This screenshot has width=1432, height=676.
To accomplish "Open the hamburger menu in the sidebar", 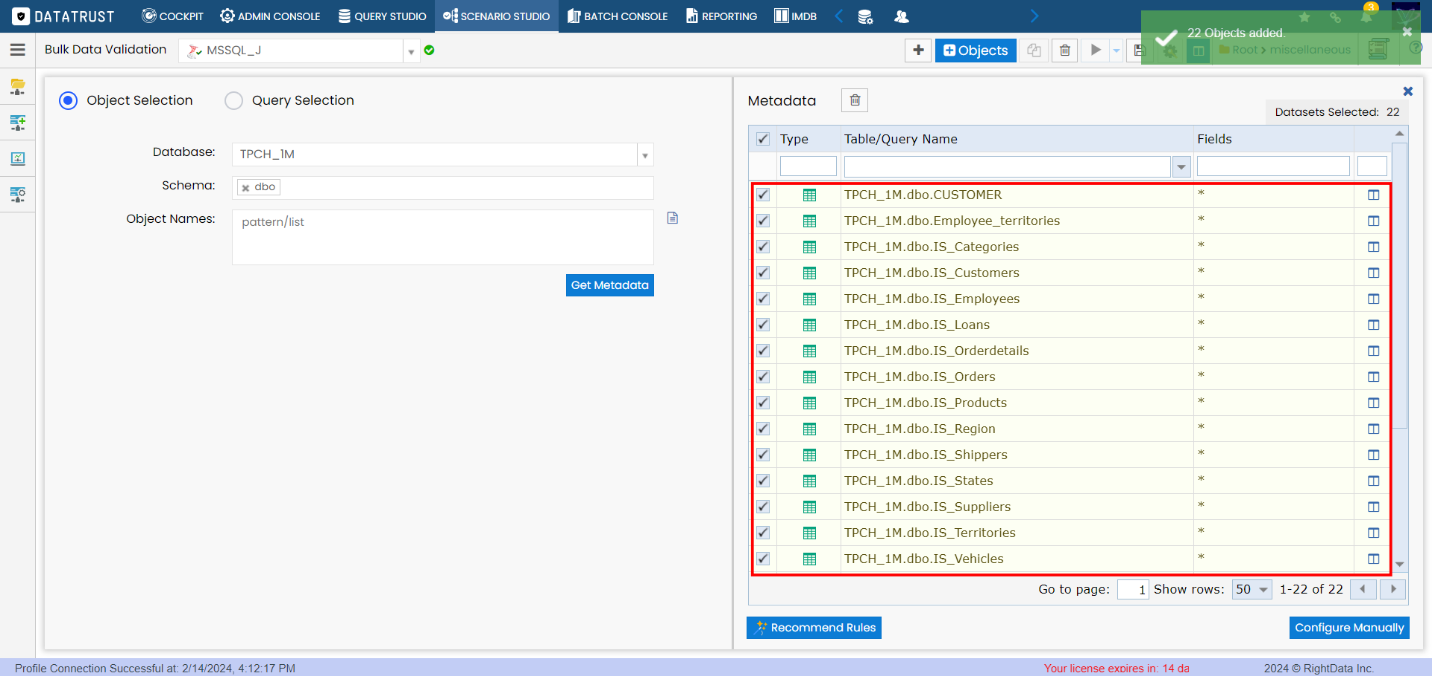I will point(18,48).
